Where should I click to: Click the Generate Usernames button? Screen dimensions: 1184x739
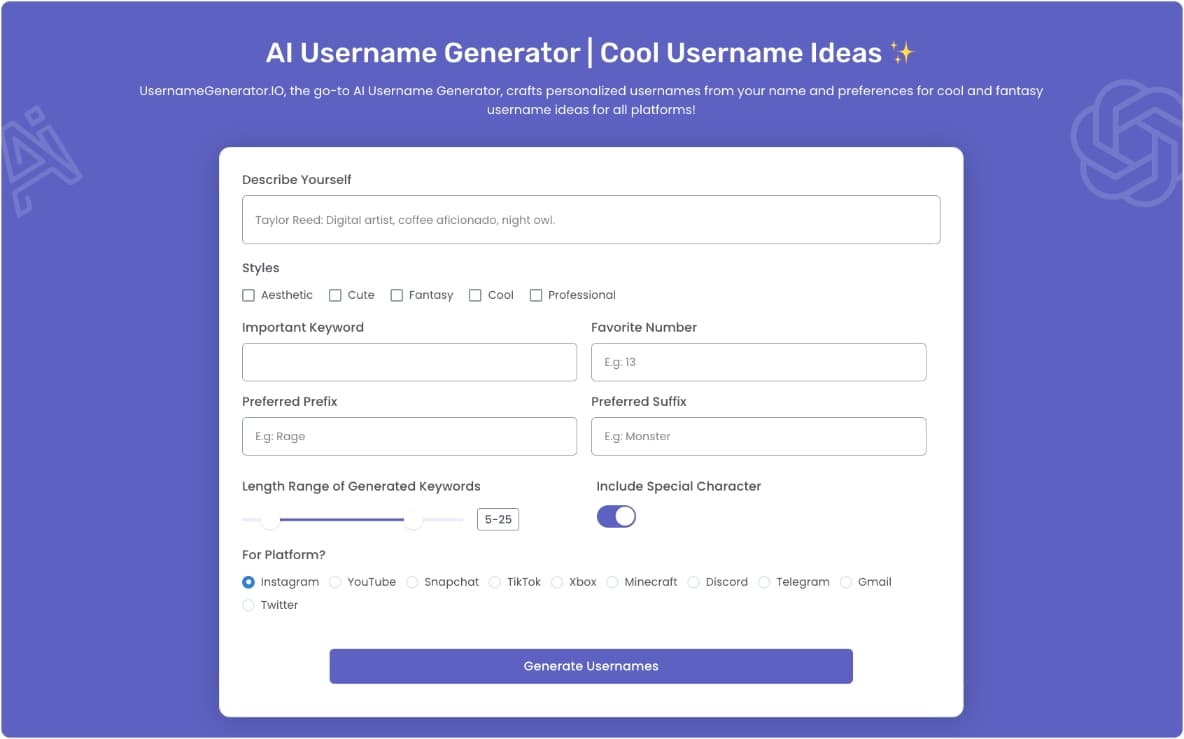point(590,666)
